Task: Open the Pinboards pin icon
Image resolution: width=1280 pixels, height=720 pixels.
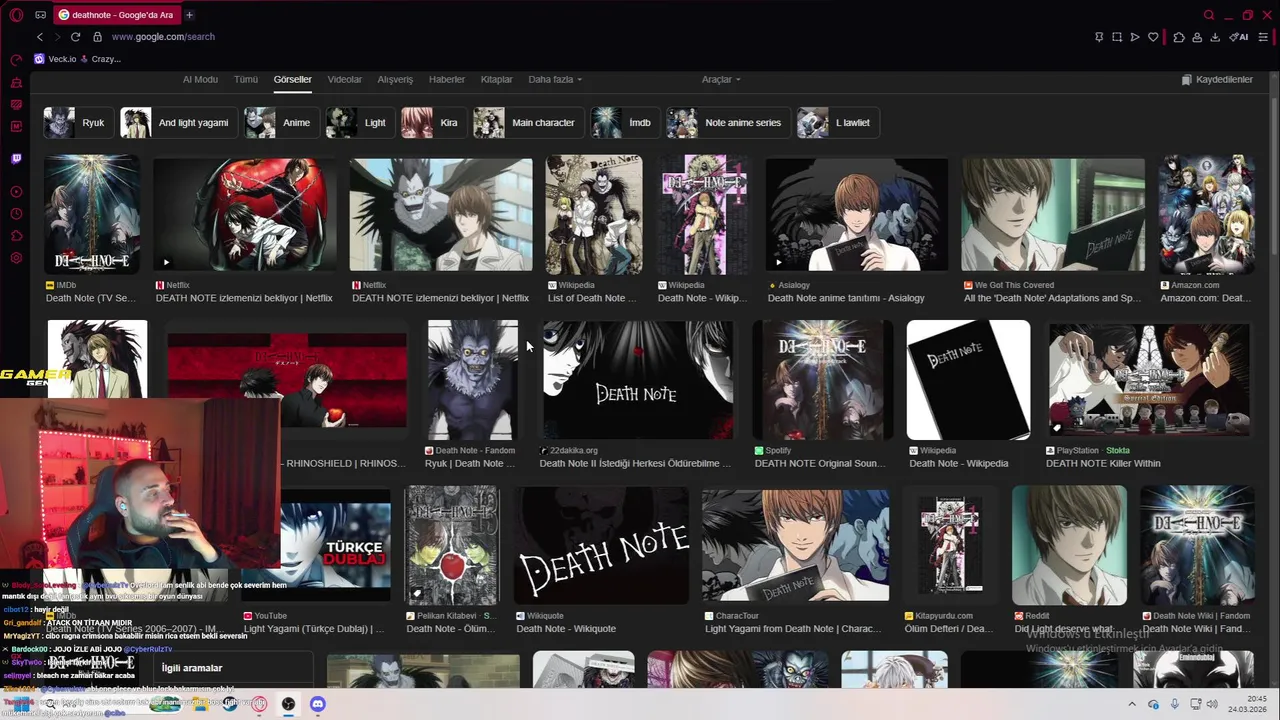Action: pyautogui.click(x=1099, y=37)
